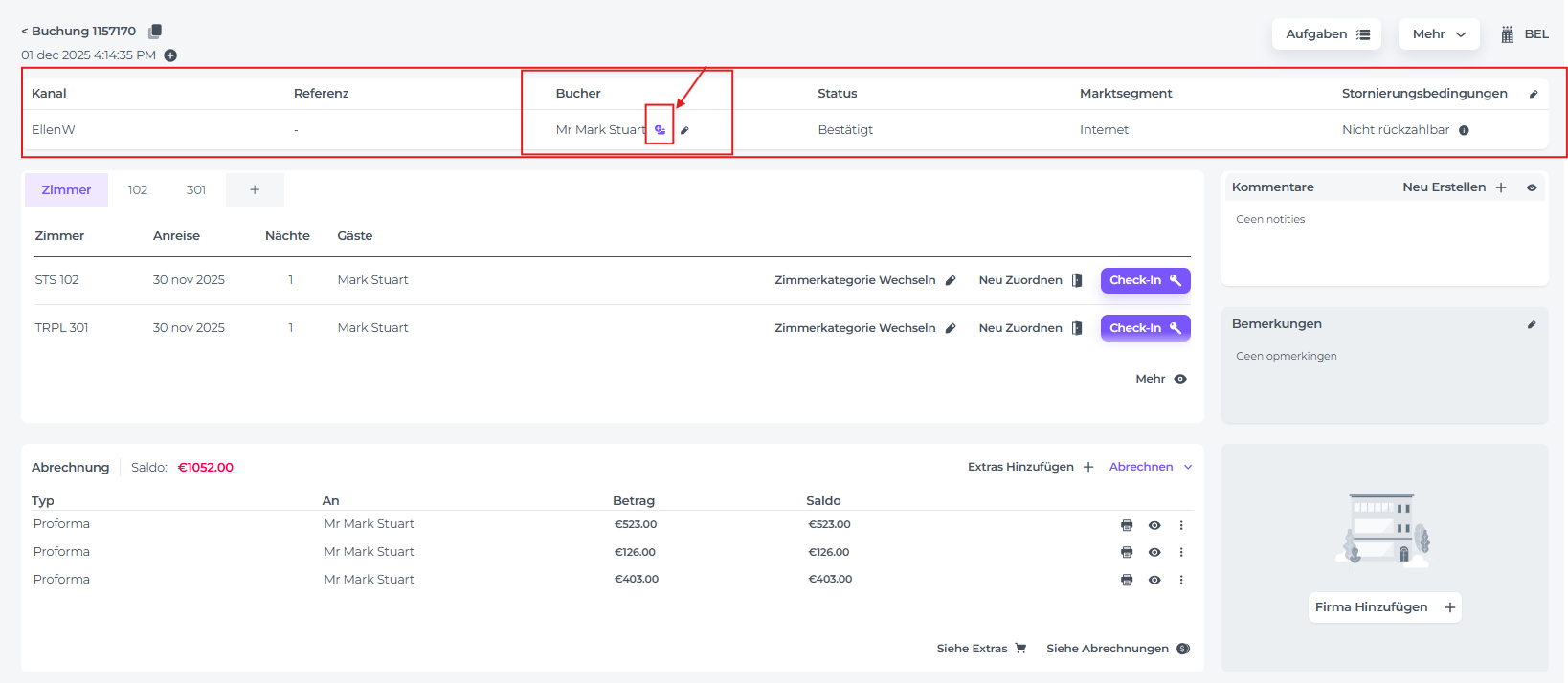Viewport: 1568px width, 683px height.
Task: Switch to room tab 301
Action: (x=196, y=189)
